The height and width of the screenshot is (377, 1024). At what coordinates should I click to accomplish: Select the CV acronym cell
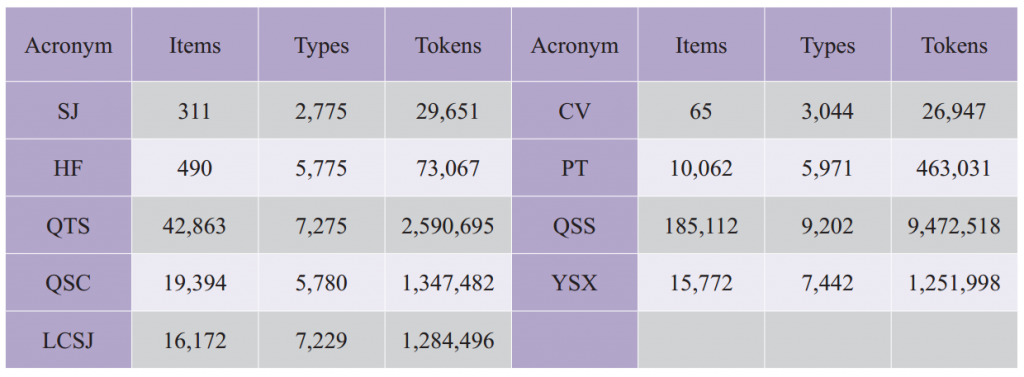(x=575, y=111)
